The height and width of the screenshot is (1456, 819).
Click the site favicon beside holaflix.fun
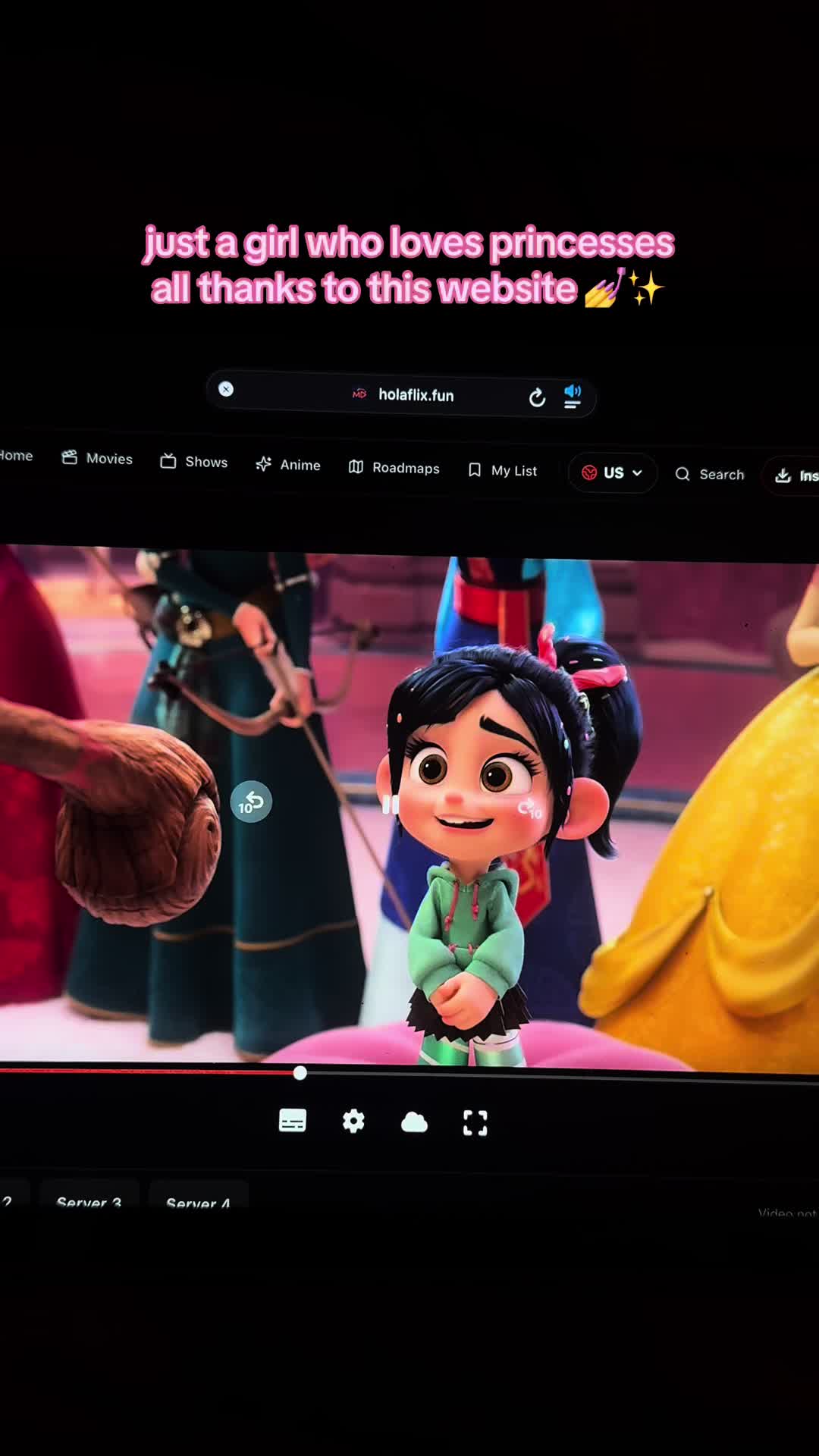point(359,394)
